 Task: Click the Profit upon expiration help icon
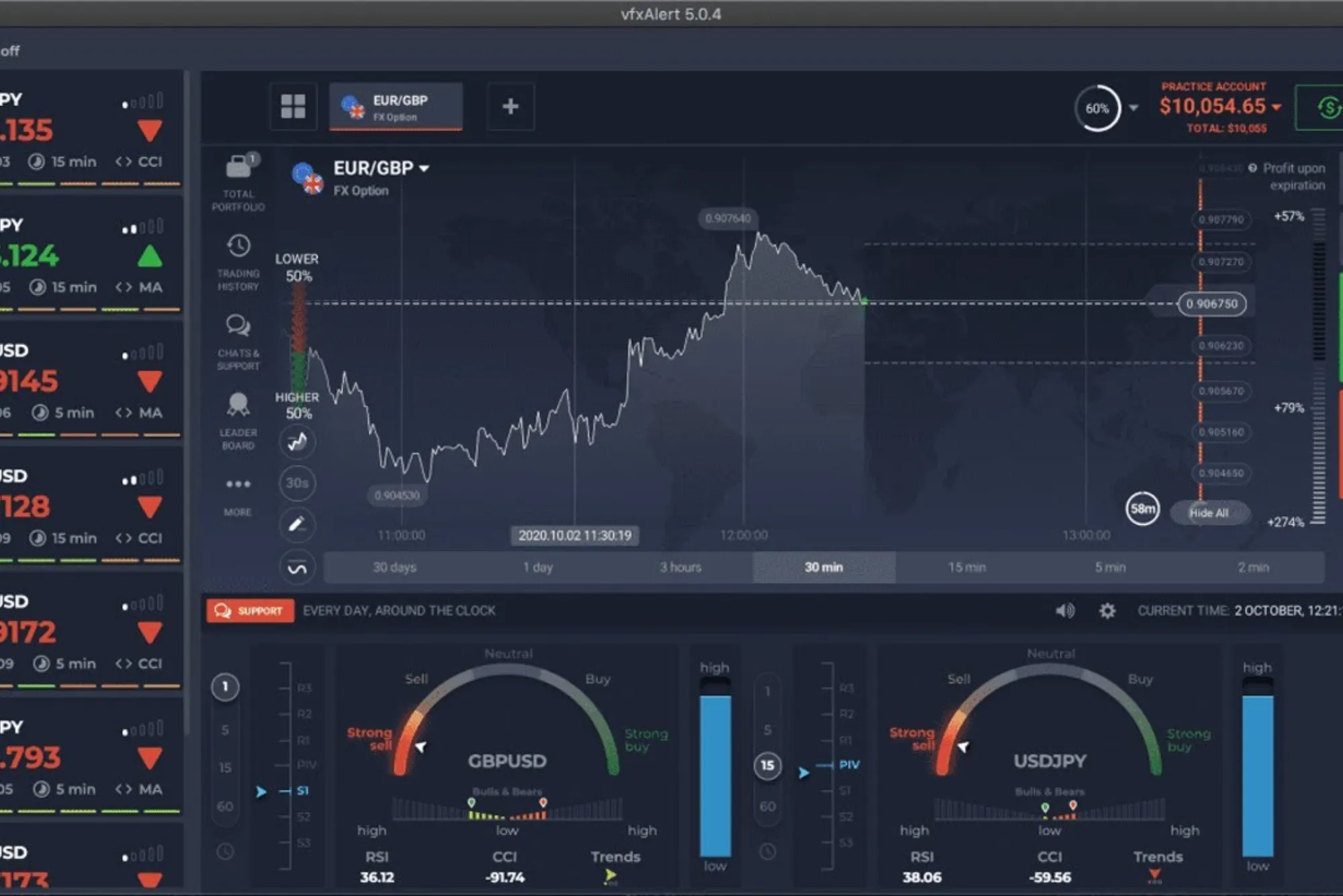(x=1252, y=168)
